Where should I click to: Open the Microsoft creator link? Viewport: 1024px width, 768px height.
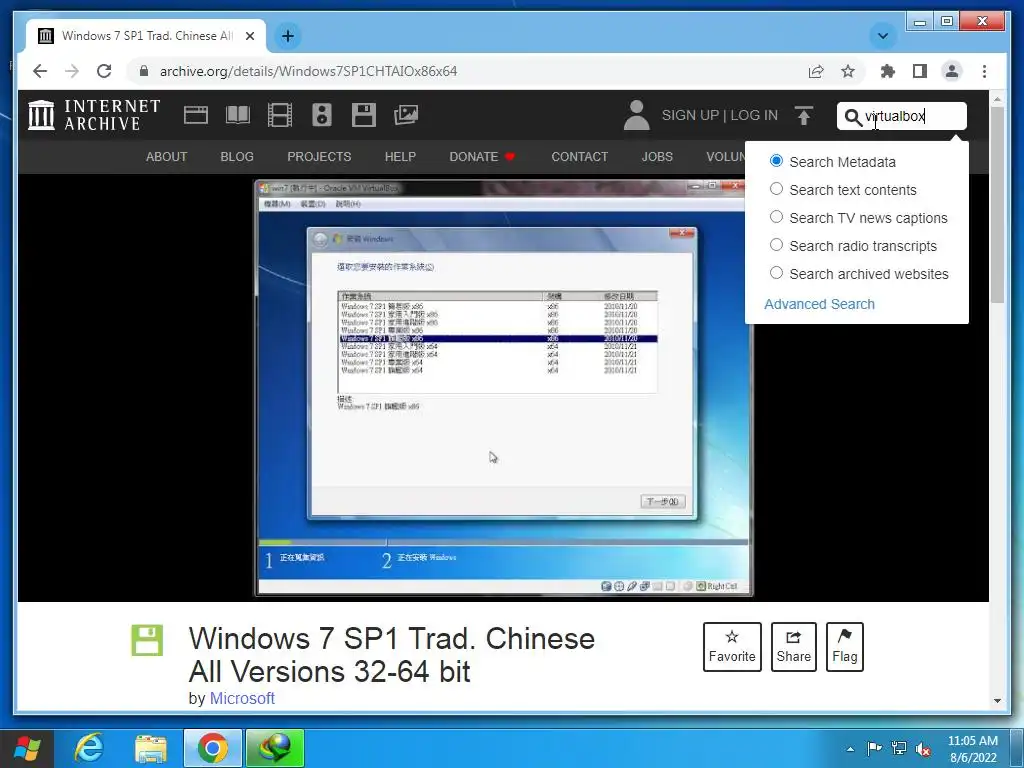click(242, 698)
